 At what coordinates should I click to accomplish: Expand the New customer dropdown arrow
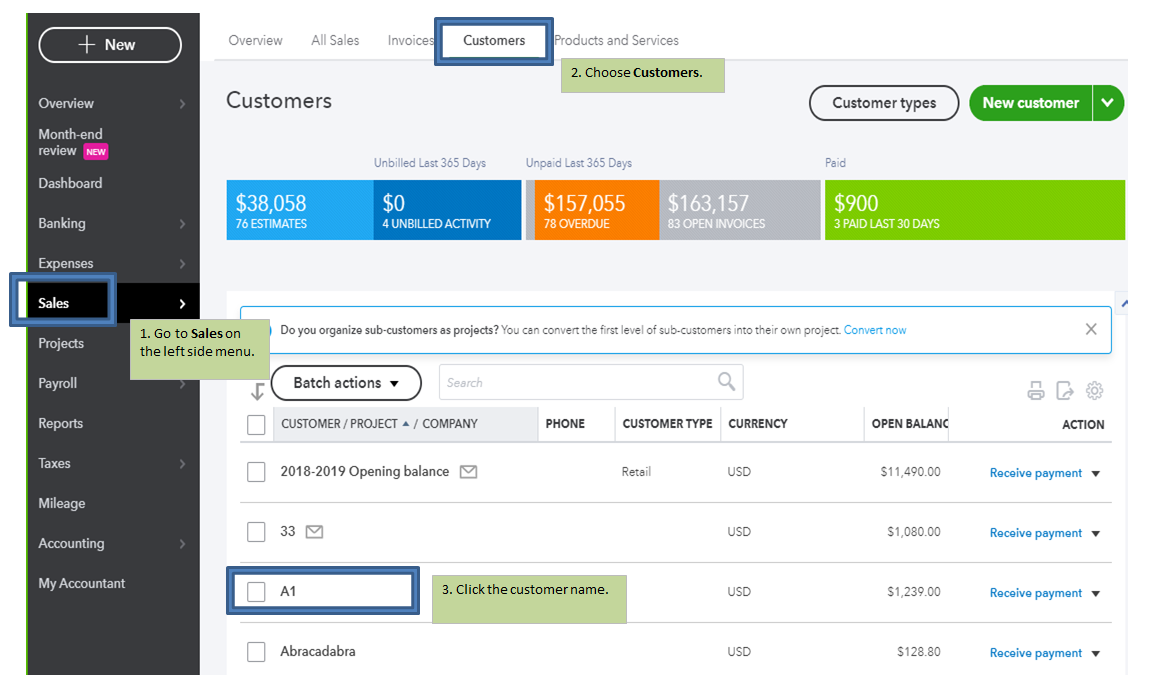click(x=1108, y=103)
